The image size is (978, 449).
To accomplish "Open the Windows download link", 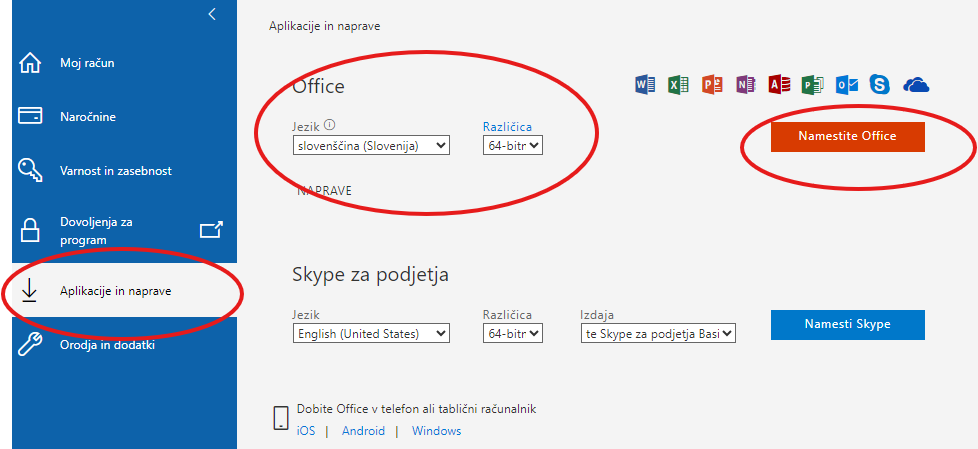I will click(437, 431).
